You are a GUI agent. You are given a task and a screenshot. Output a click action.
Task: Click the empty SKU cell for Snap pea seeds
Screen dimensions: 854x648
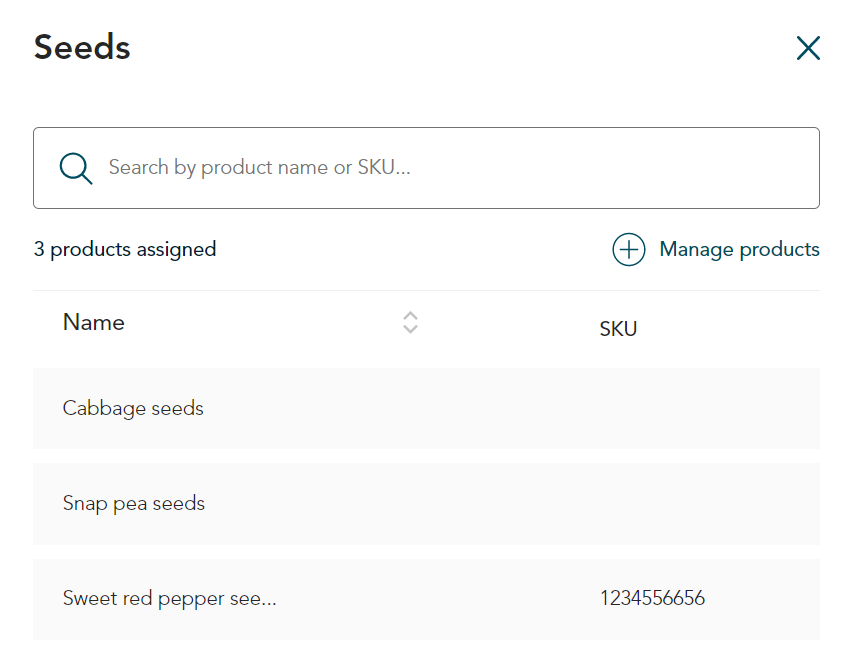652,503
